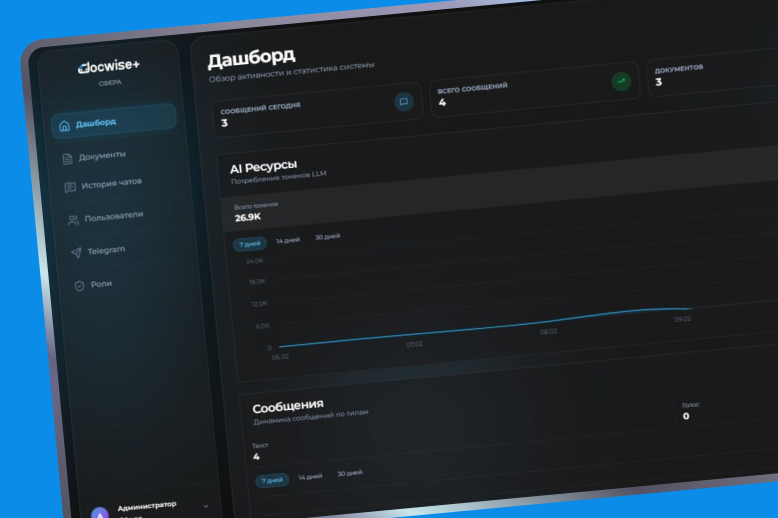
Task: Click the home icon beside Дашборд
Action: 65,126
